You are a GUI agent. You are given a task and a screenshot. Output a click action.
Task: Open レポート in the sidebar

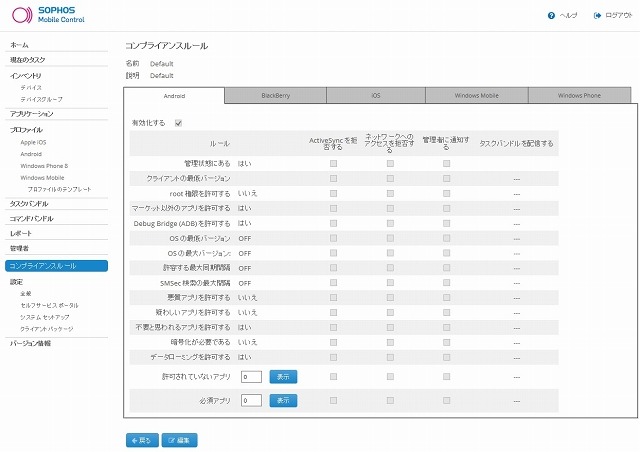[x=21, y=234]
